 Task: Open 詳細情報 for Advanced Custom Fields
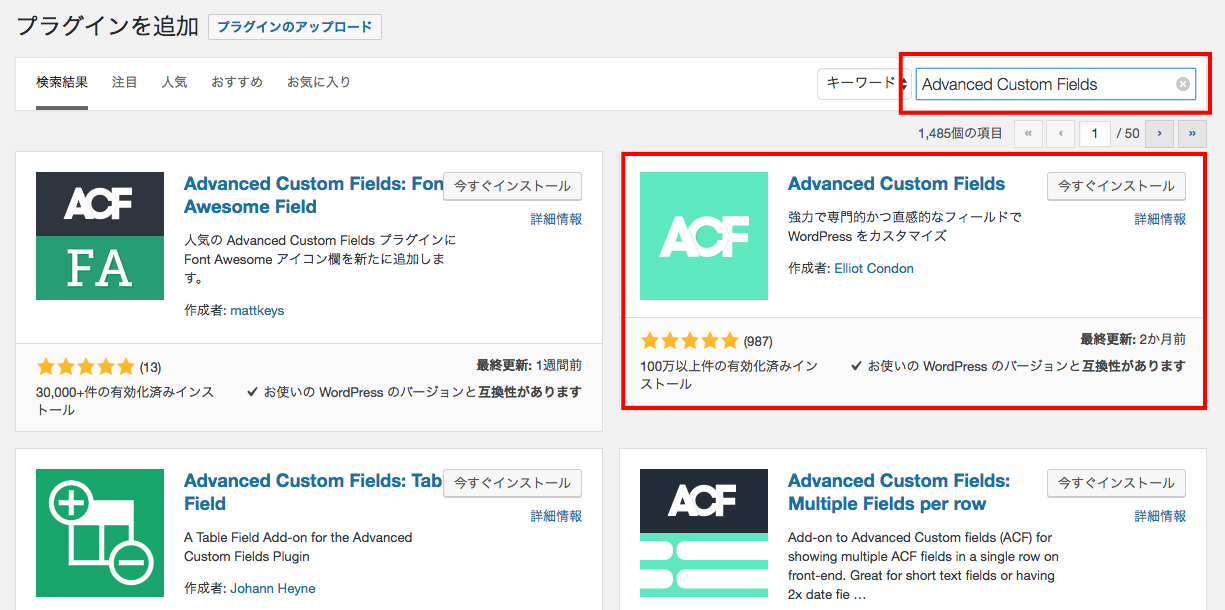click(x=1159, y=218)
